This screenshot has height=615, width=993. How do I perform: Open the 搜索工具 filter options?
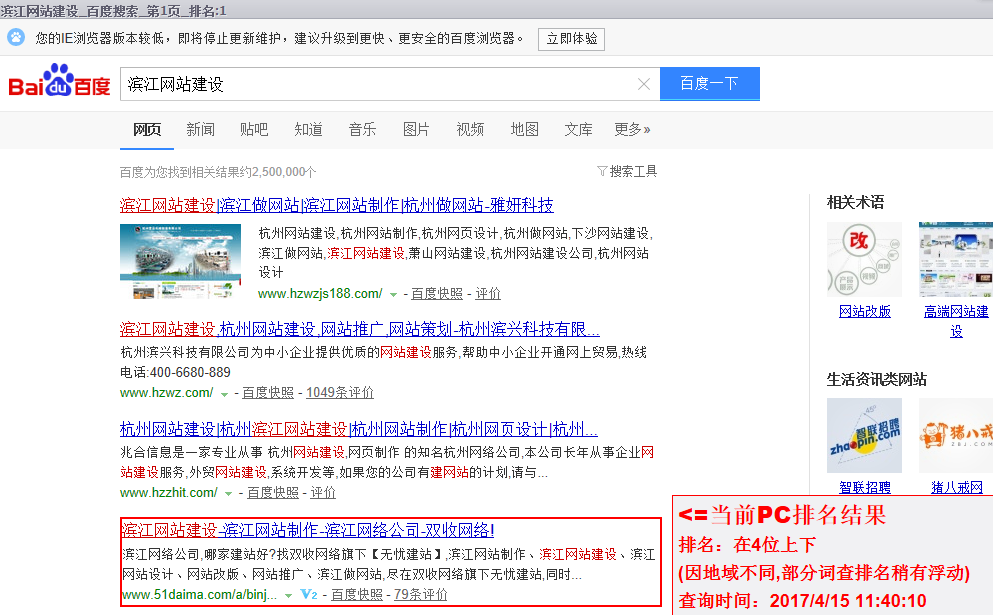(x=627, y=171)
